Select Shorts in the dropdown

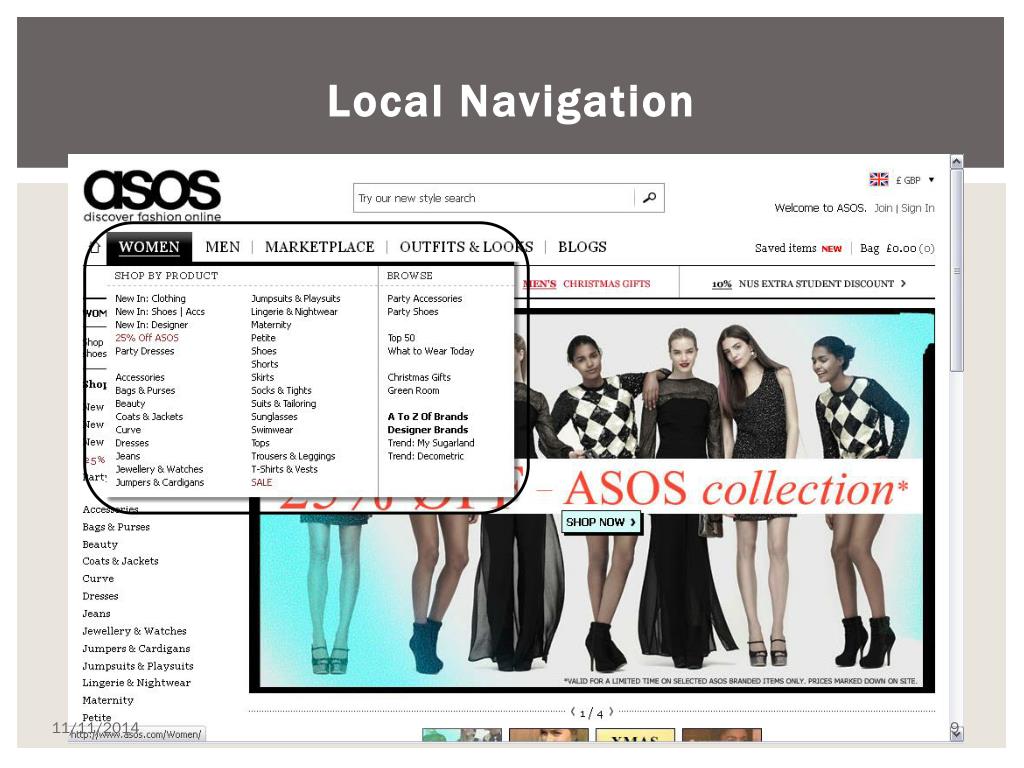pos(264,364)
